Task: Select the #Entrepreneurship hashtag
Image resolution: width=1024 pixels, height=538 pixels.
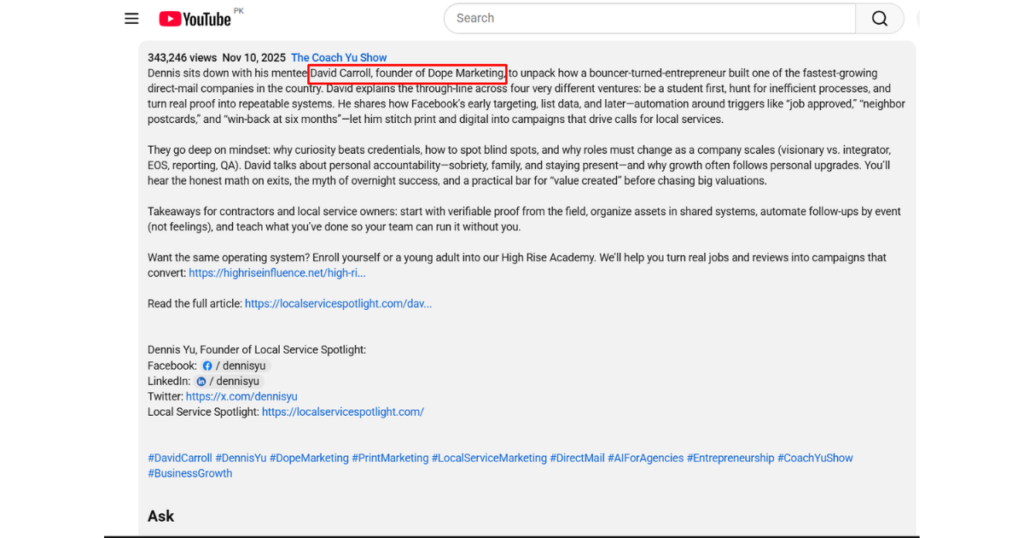Action: 730,458
